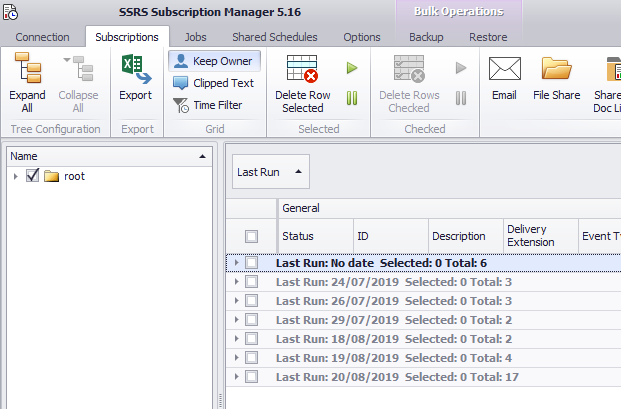The width and height of the screenshot is (621, 409).
Task: Click the Expand All tree icon
Action: point(28,68)
